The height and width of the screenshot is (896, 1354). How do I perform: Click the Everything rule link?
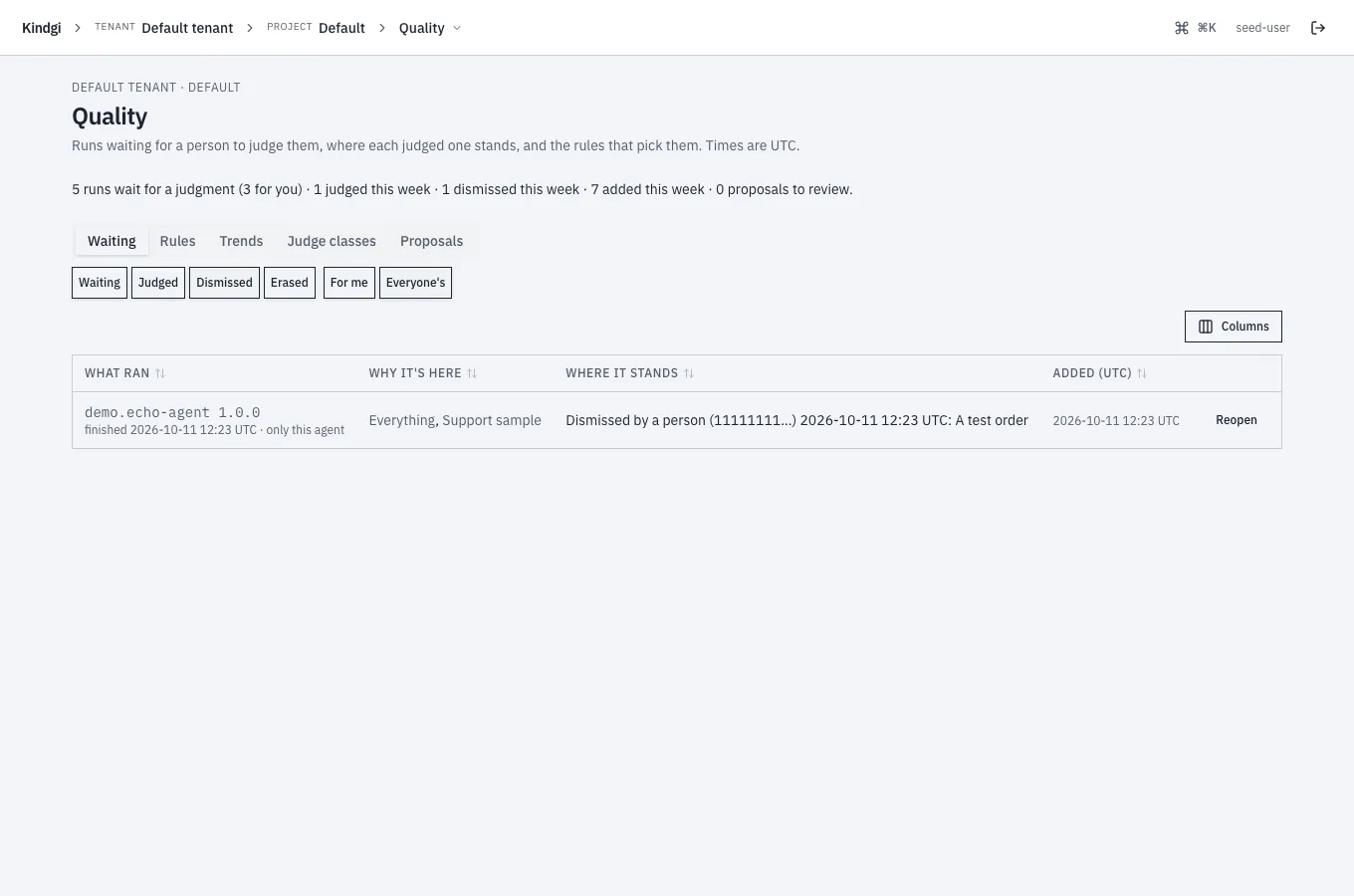point(401,420)
